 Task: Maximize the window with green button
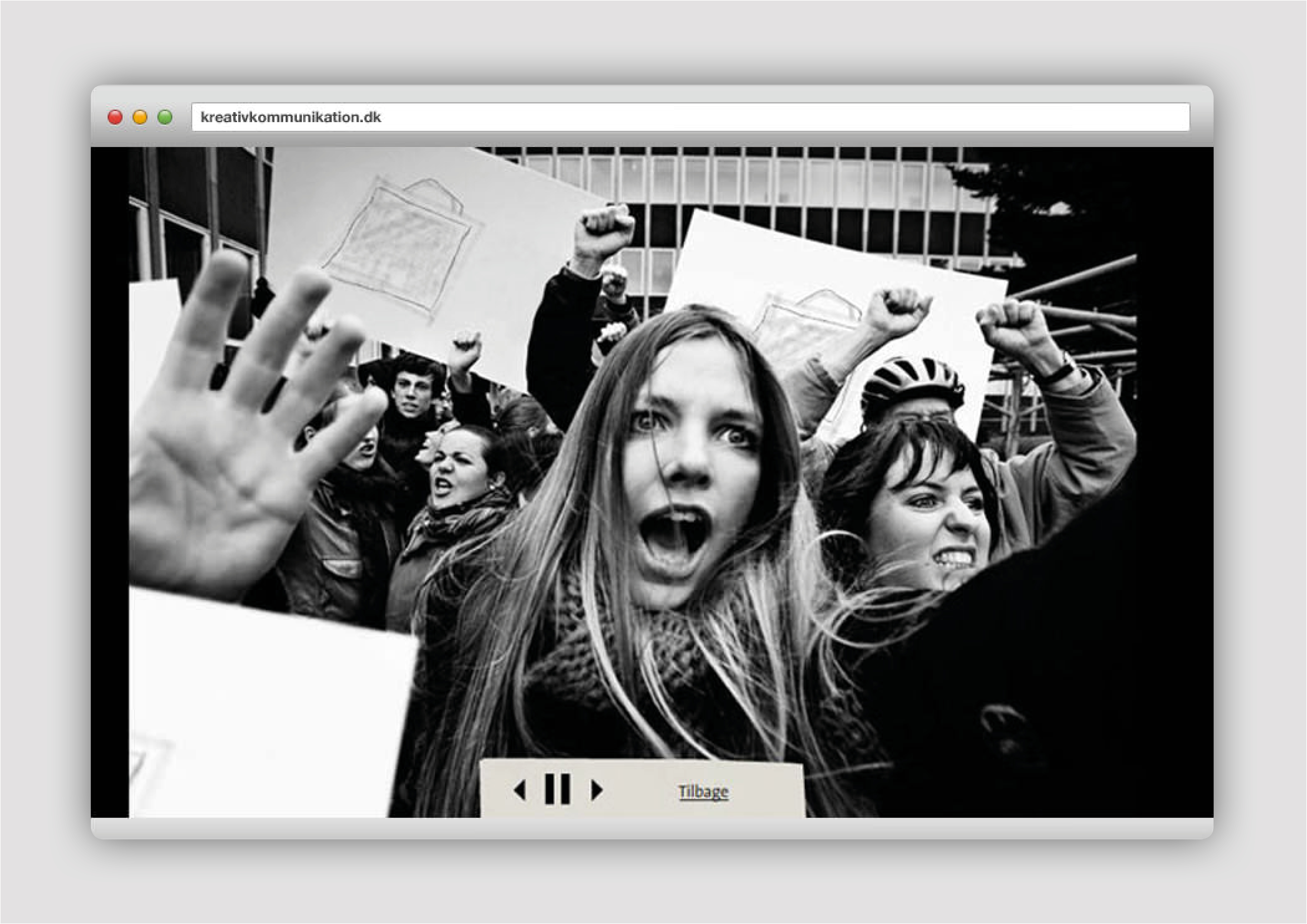point(165,117)
